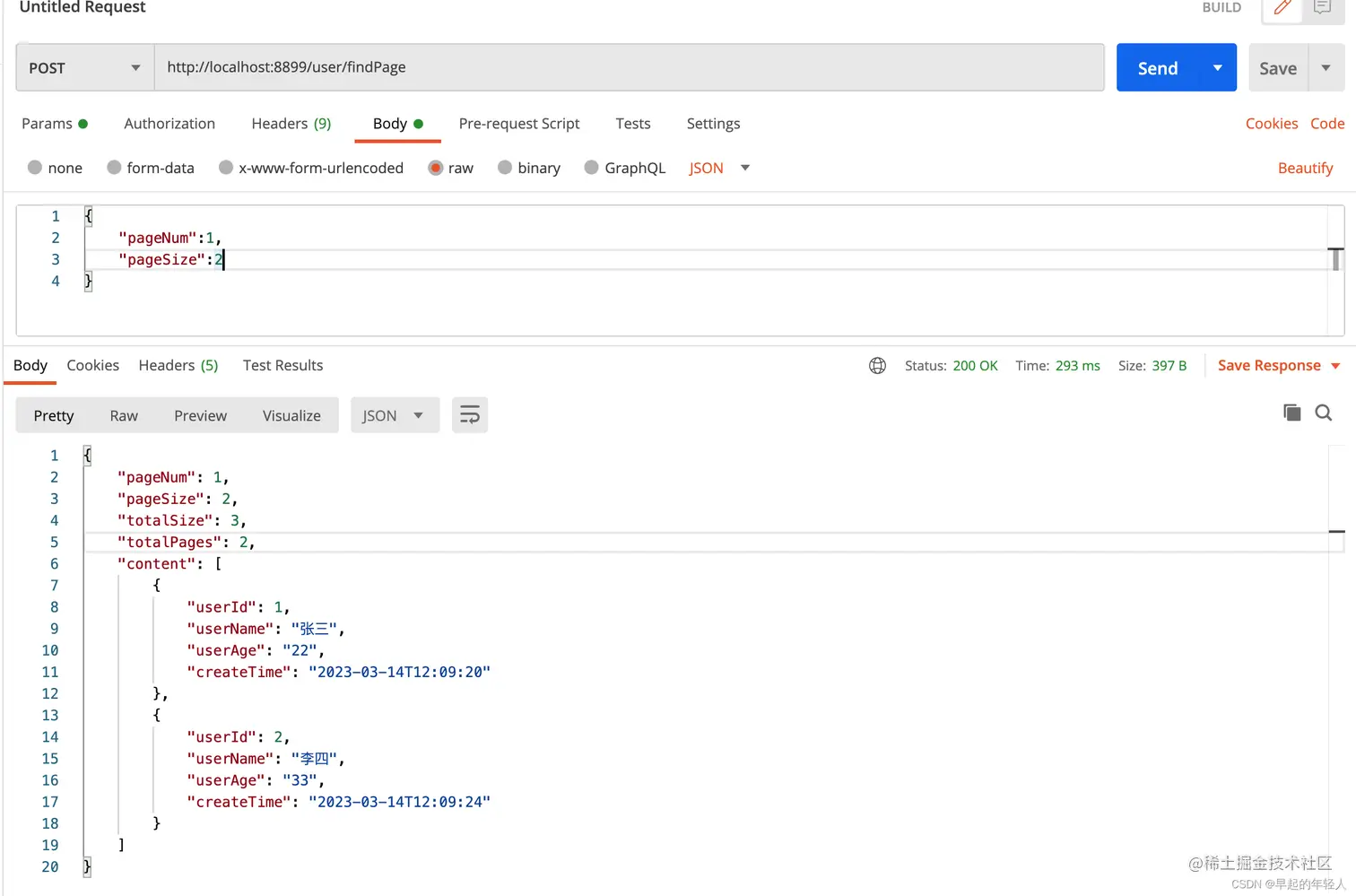Click the "userAge": "33" response line

pos(256,780)
